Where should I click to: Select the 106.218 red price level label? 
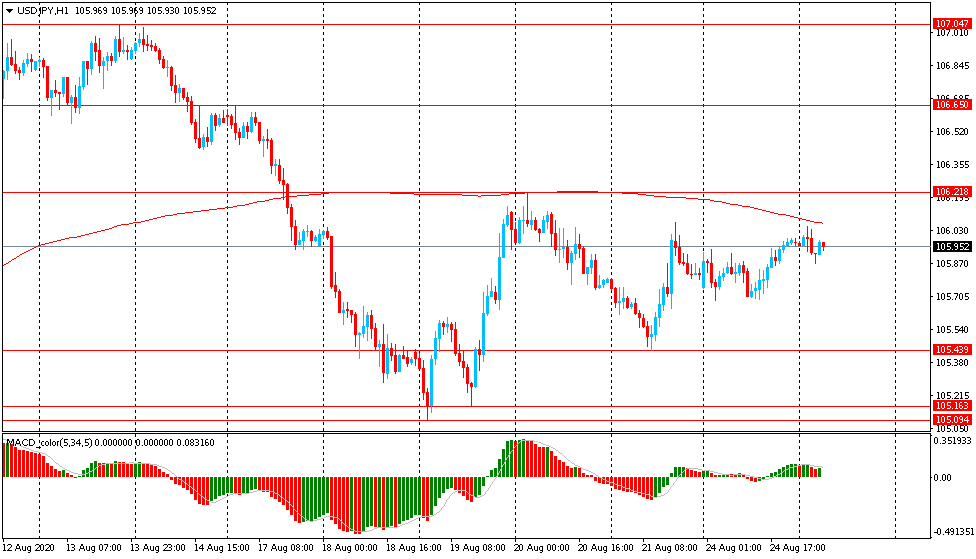tap(952, 192)
